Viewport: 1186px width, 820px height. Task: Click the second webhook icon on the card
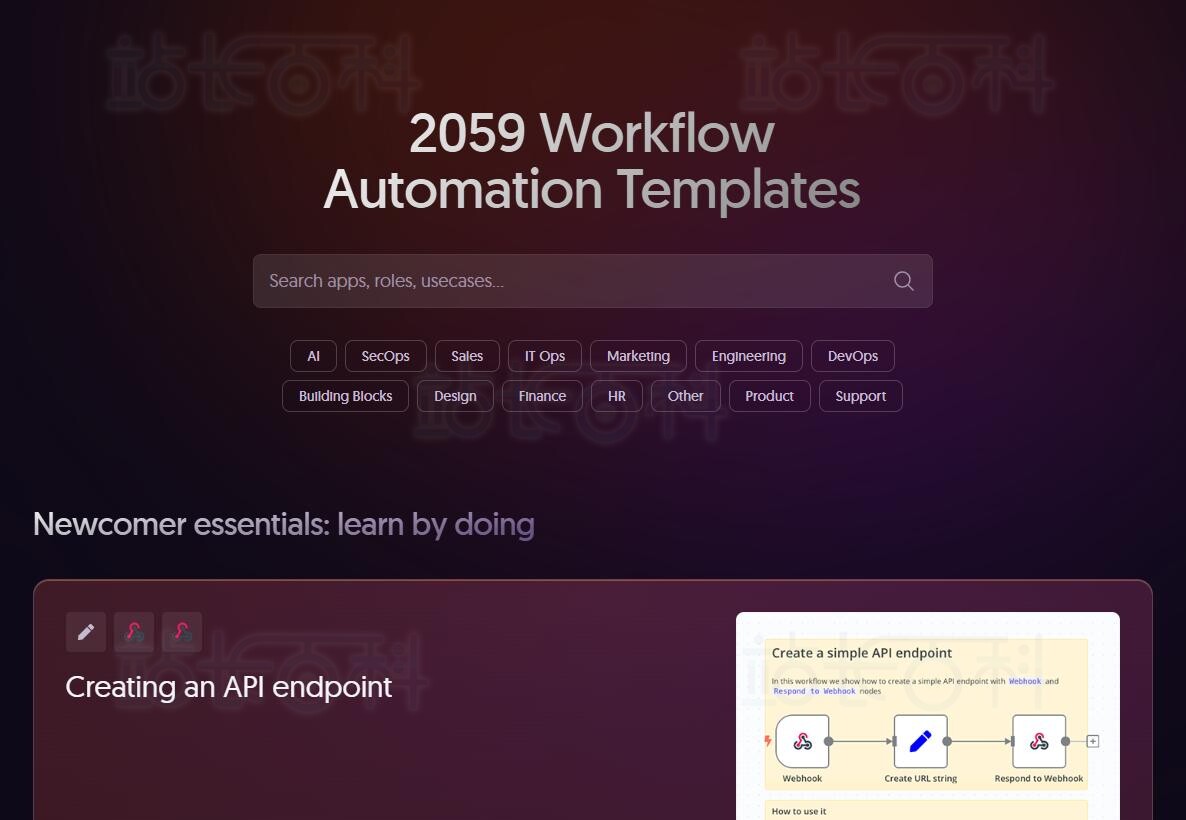(182, 632)
